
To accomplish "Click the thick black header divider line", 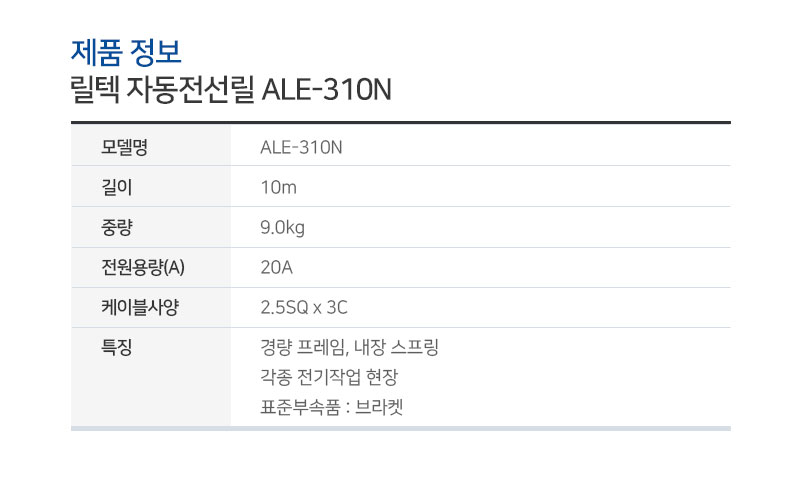I will pos(401,122).
